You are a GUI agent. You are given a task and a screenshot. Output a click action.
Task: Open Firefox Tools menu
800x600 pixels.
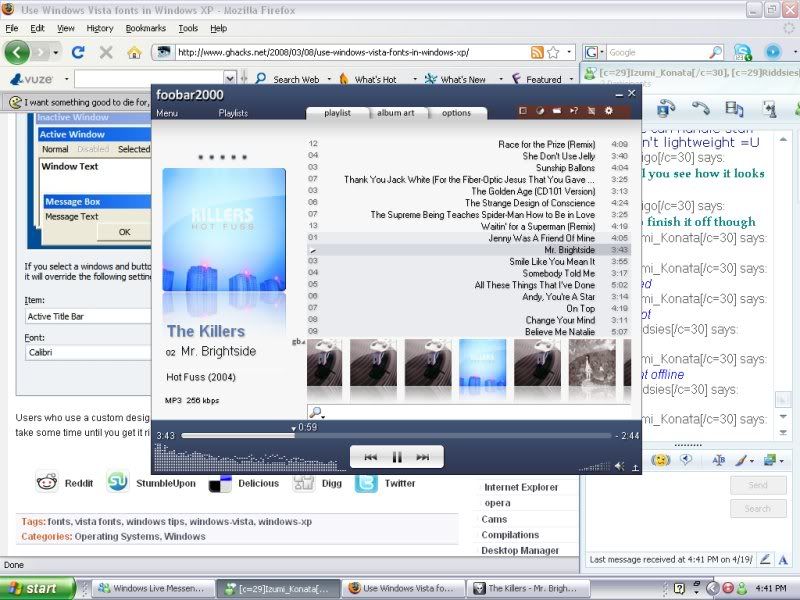[x=188, y=29]
